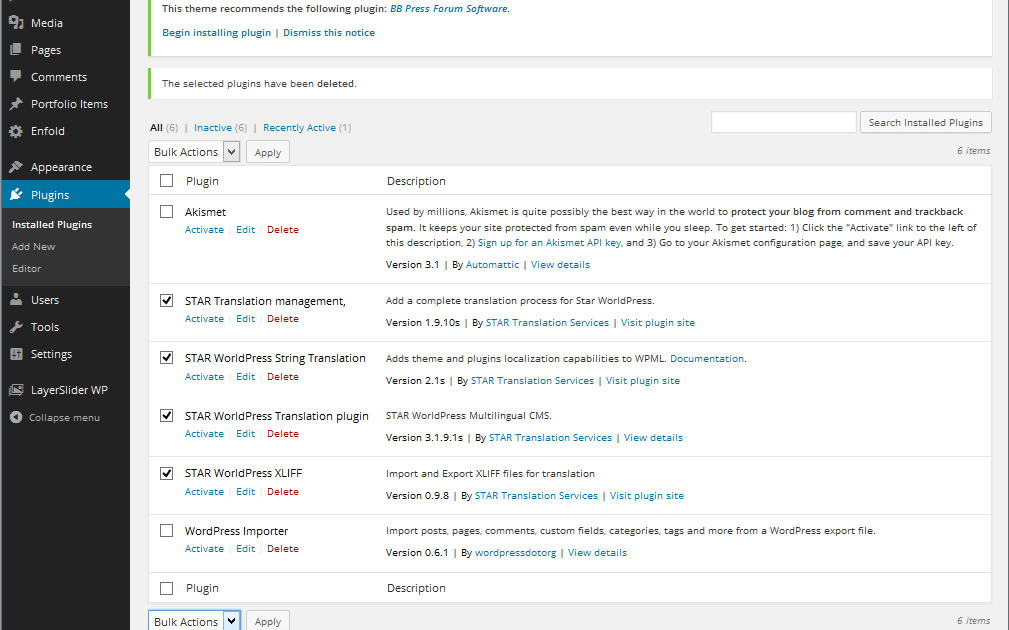The width and height of the screenshot is (1009, 630).
Task: Delete the Akismet plugin
Action: pos(282,230)
